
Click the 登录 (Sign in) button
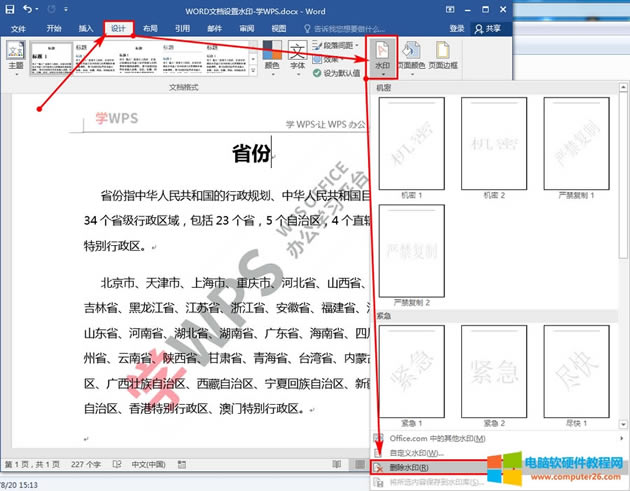click(x=457, y=29)
